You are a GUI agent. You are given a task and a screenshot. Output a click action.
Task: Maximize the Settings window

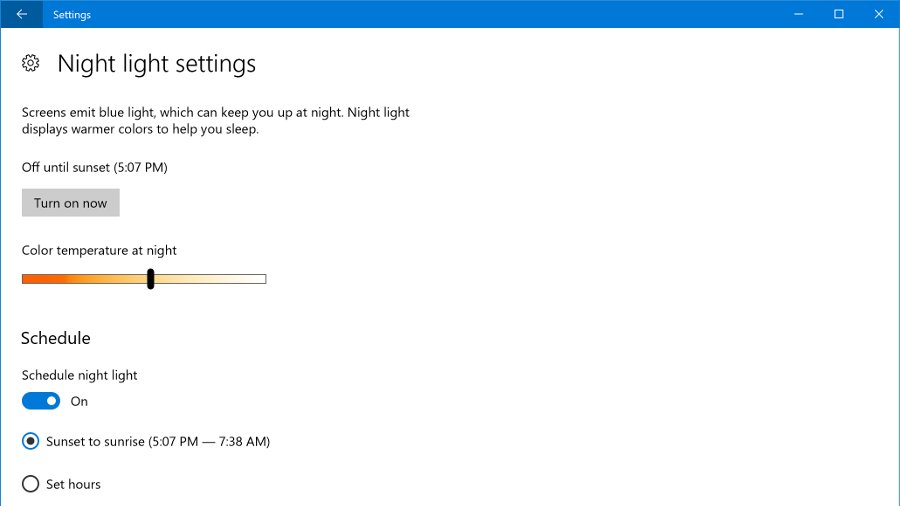[839, 14]
